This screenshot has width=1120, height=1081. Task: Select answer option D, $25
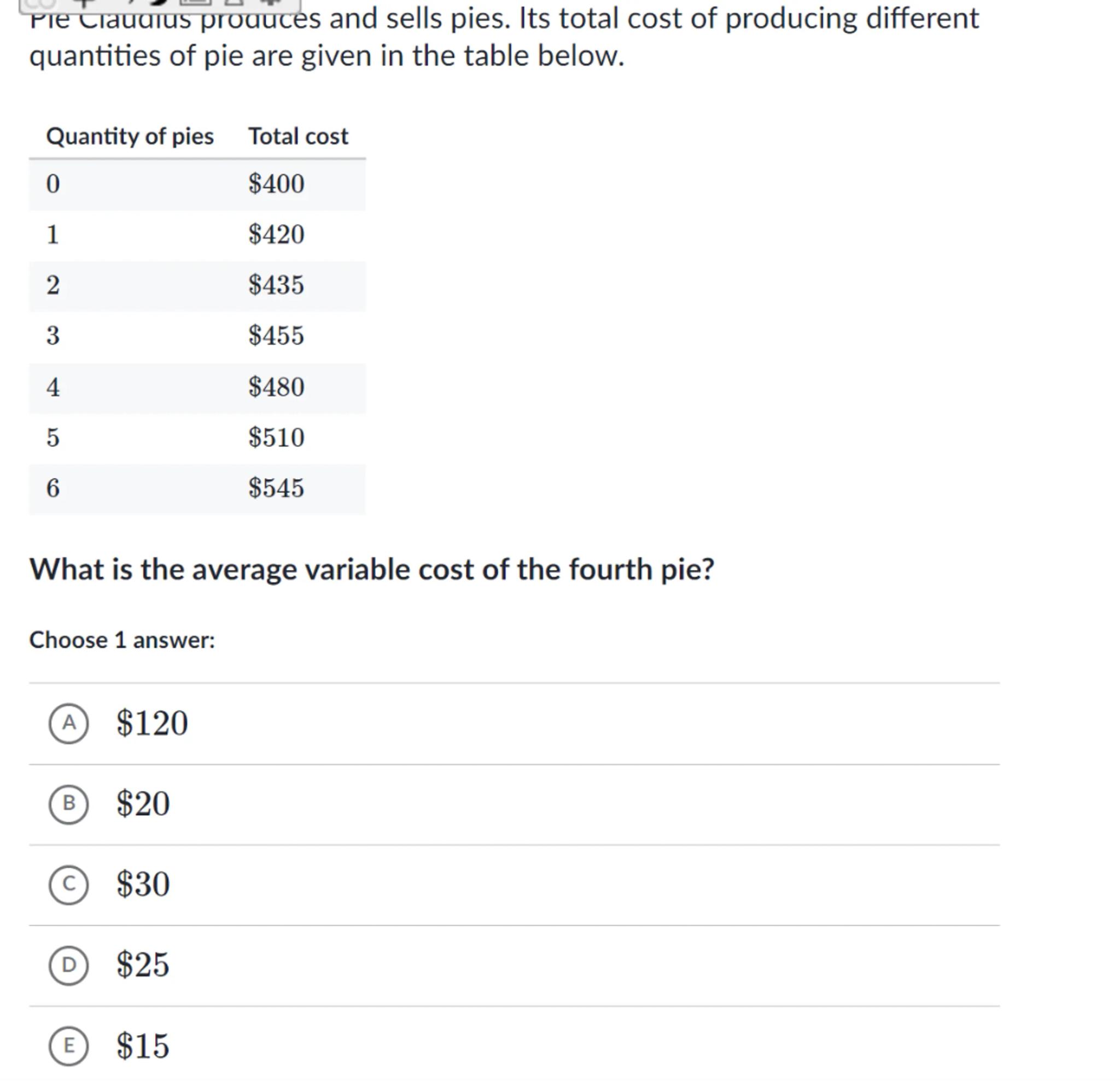68,965
